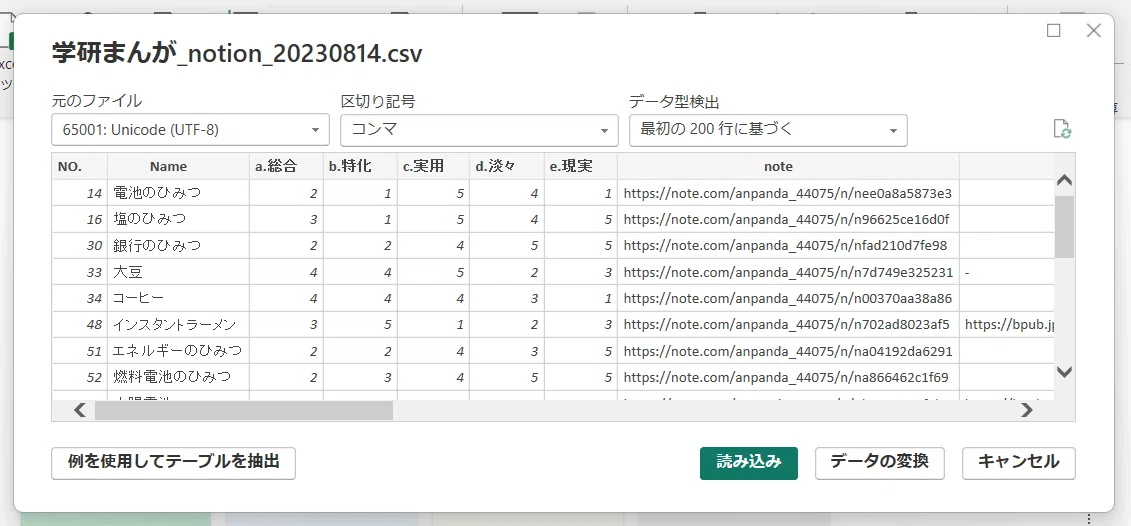Click the NO. cell with value 30

pos(79,245)
